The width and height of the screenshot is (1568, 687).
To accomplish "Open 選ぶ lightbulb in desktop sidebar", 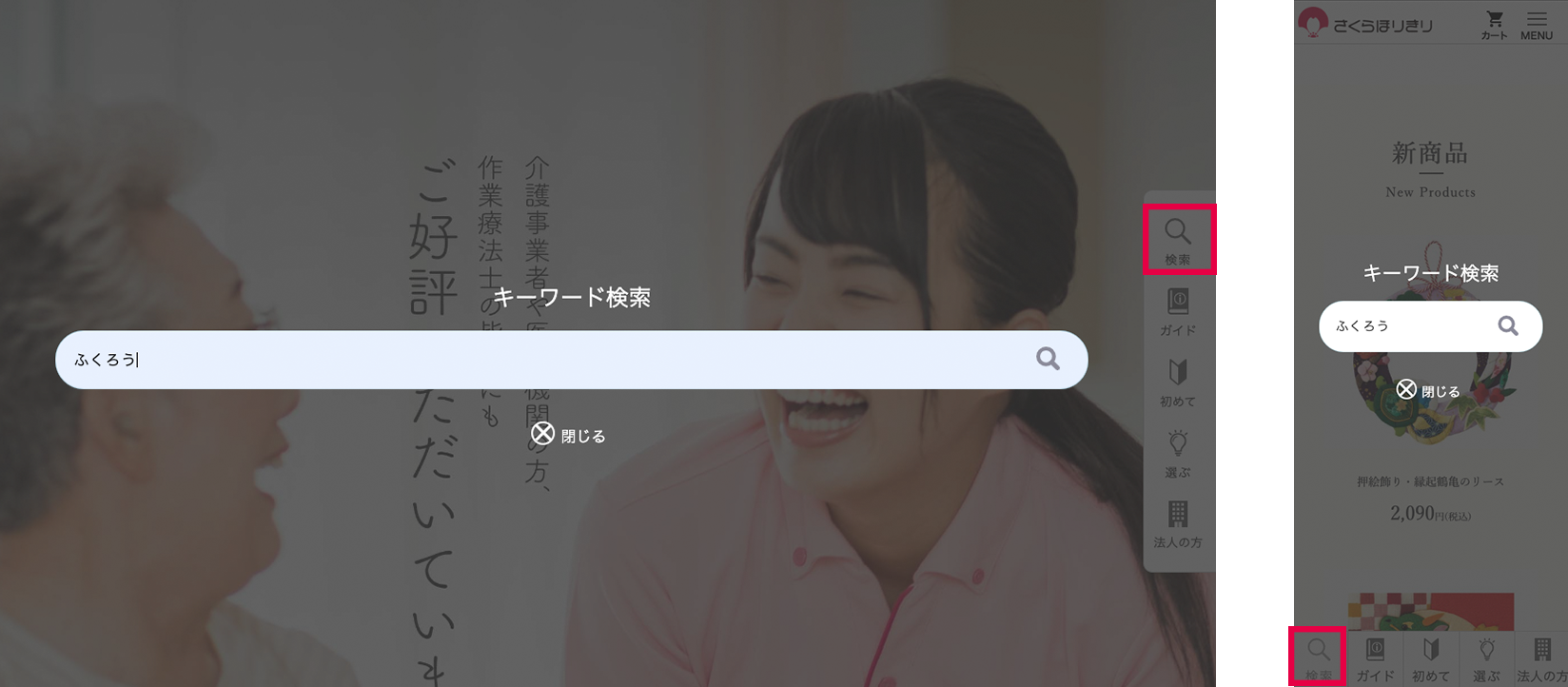I will 1178,454.
